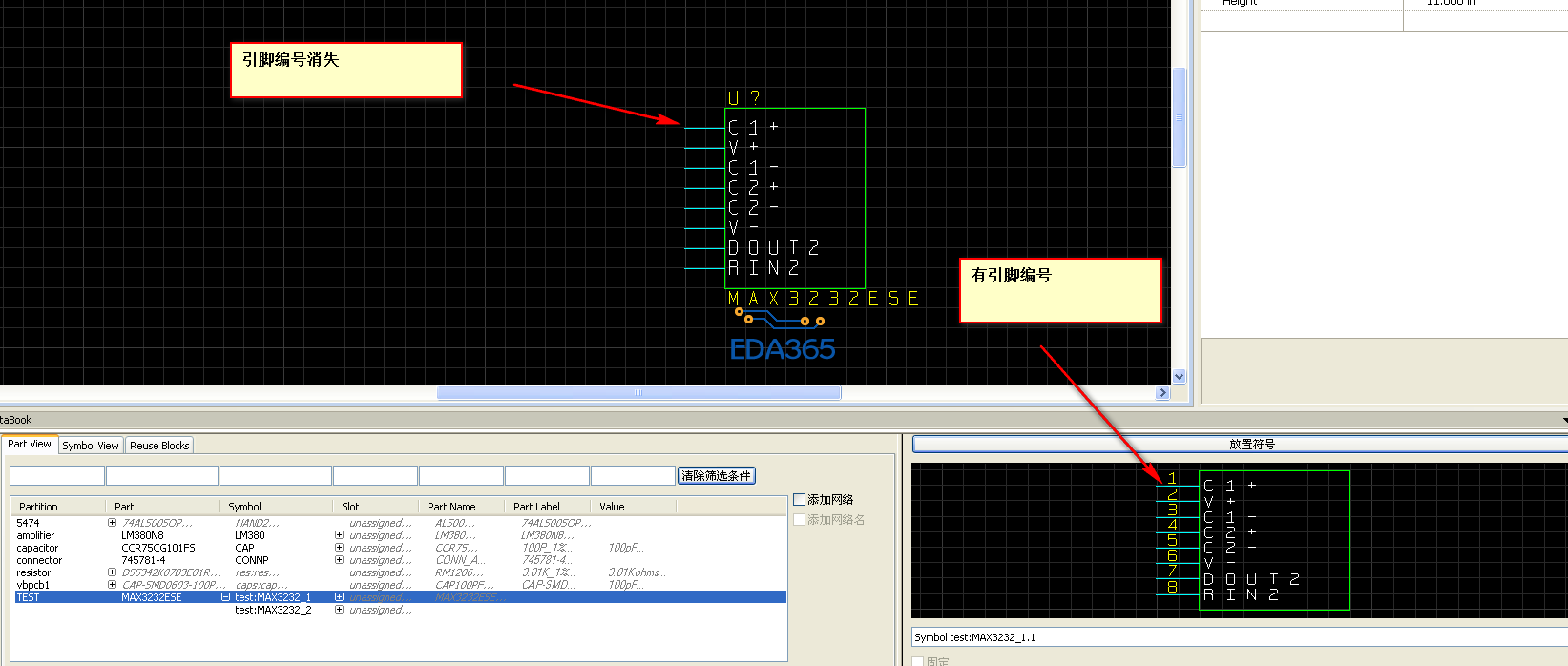
Task: Open the Reuse Blocks tab
Action: click(x=159, y=446)
